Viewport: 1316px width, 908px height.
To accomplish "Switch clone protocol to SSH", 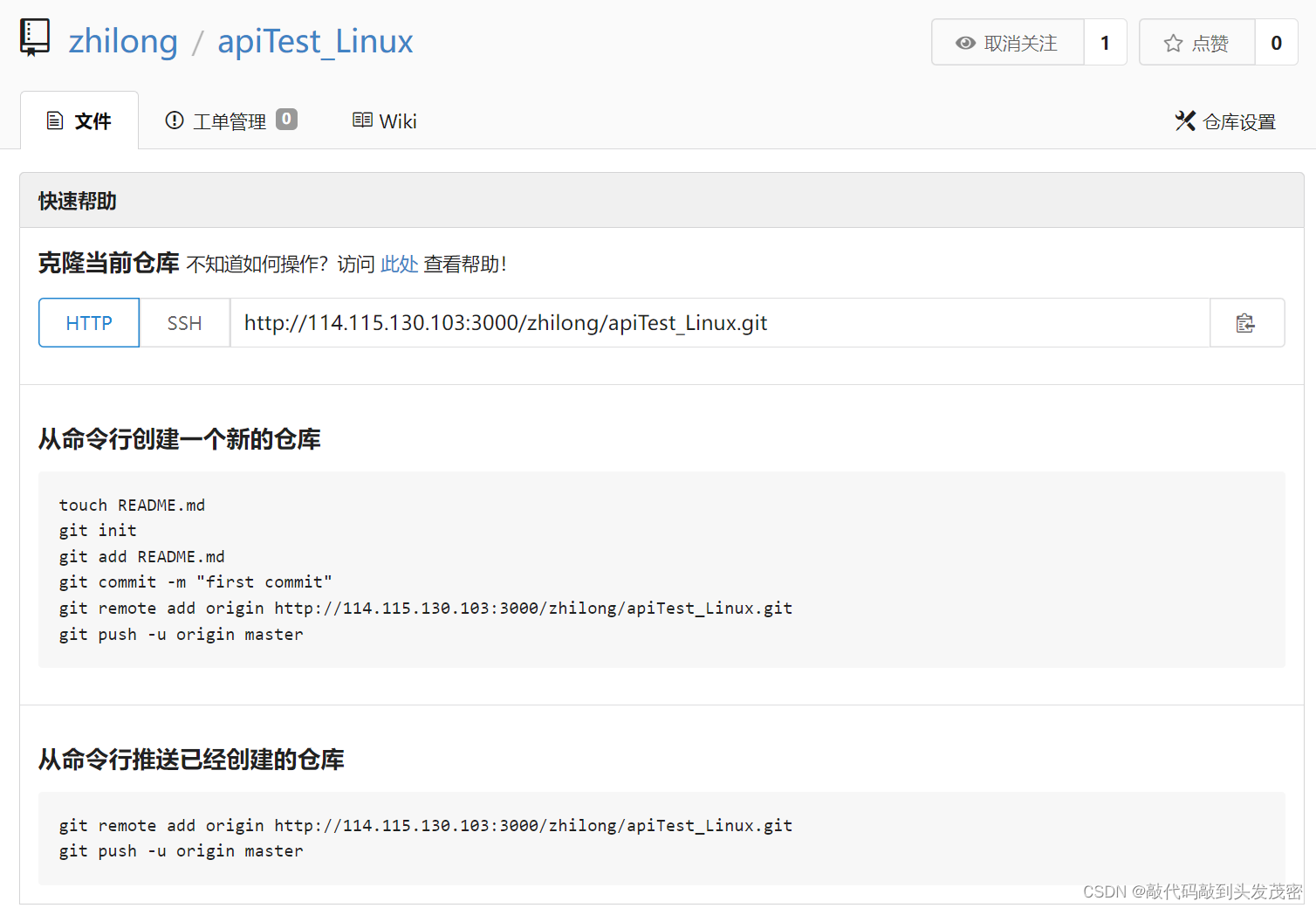I will (x=184, y=323).
